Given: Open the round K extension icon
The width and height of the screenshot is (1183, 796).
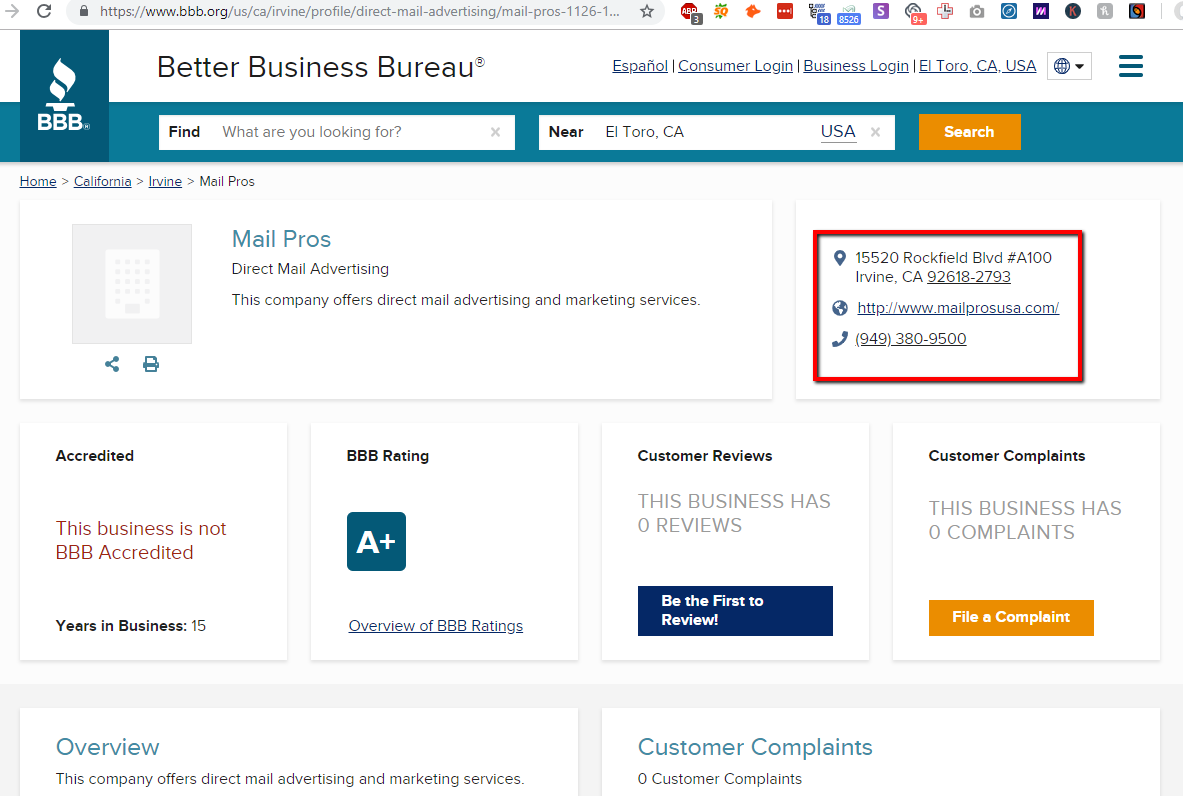Looking at the screenshot, I should 1073,11.
